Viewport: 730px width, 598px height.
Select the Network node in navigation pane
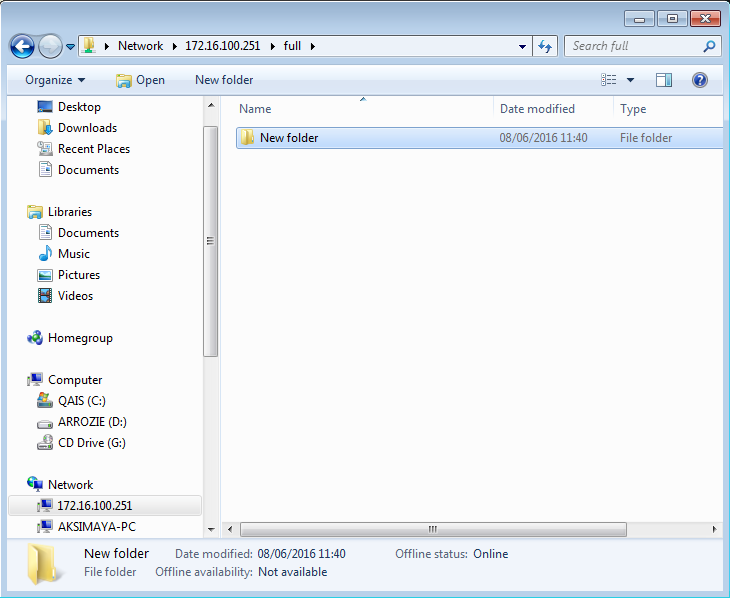click(70, 484)
